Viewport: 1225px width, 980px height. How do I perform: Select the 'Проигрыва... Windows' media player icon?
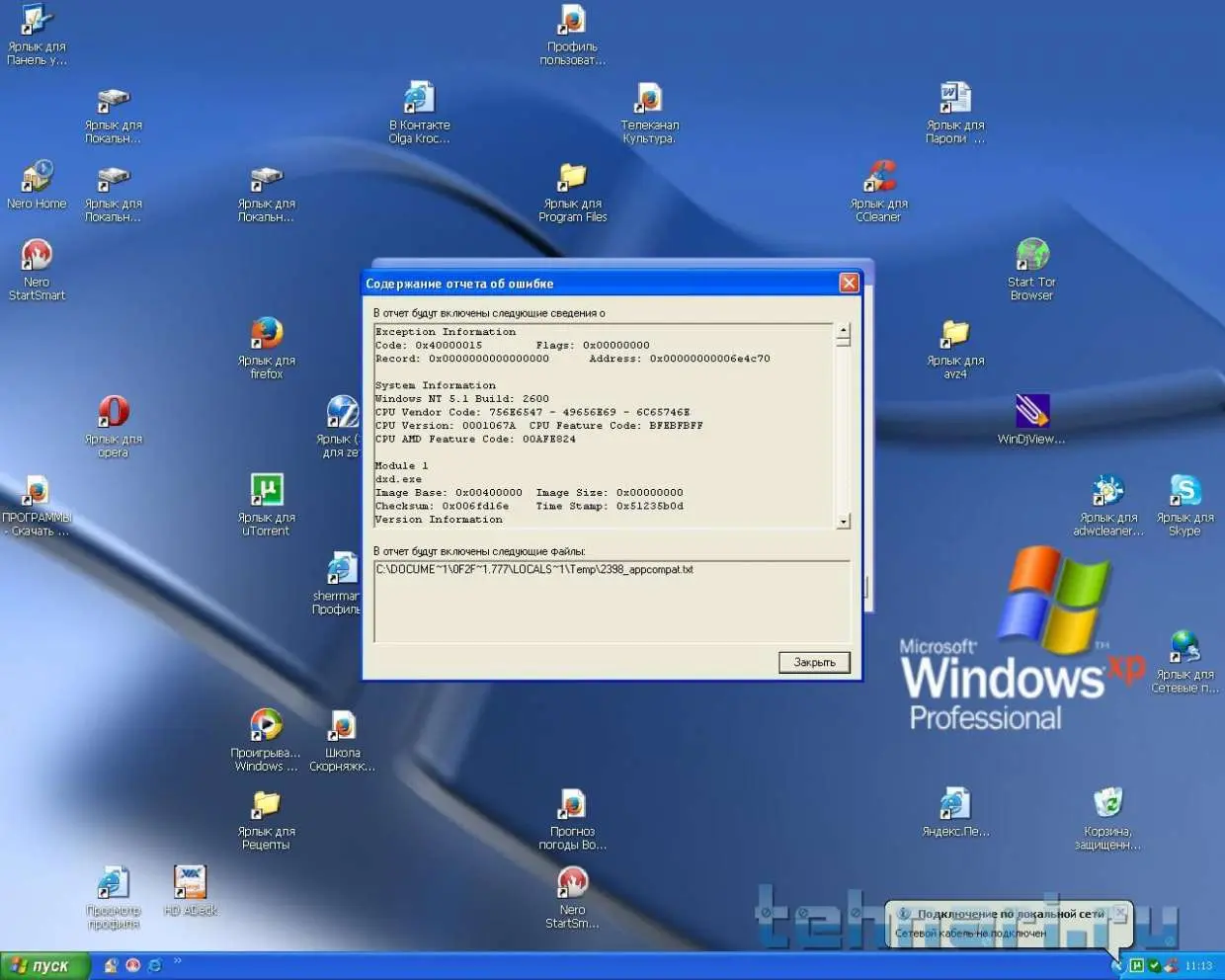[266, 741]
